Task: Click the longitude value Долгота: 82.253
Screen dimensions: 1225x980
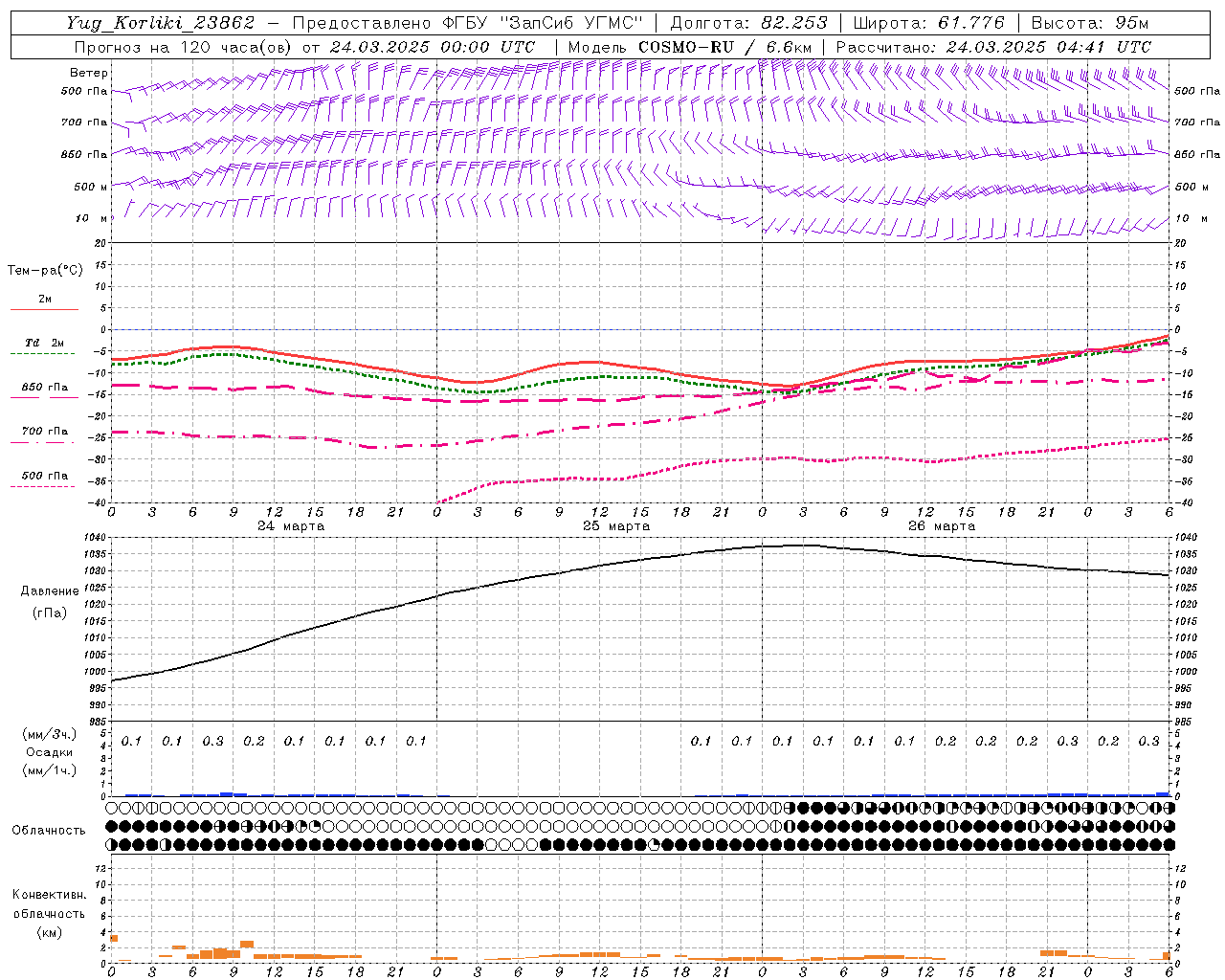Action: pyautogui.click(x=749, y=23)
